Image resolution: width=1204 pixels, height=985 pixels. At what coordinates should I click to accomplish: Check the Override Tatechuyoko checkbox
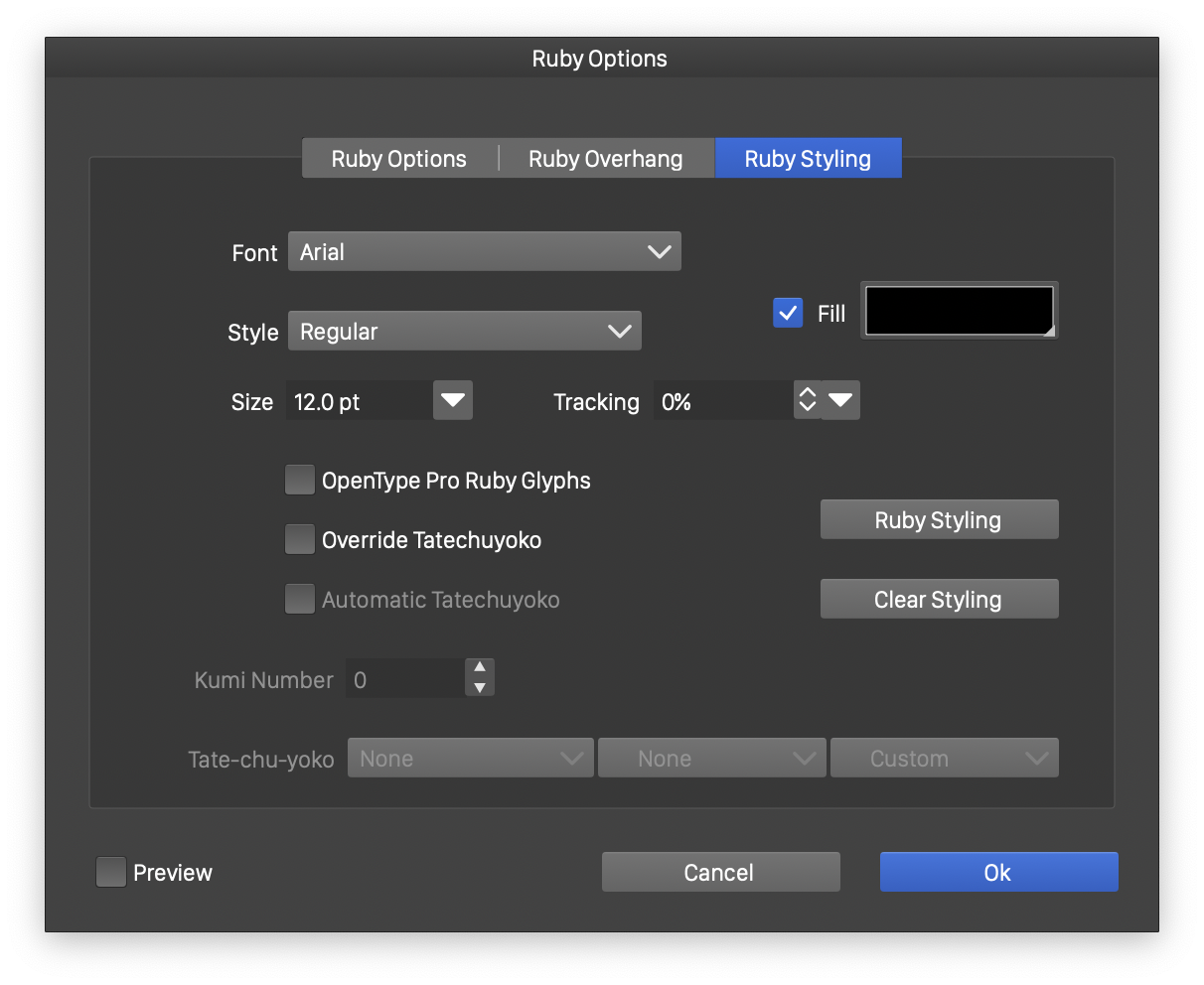click(300, 540)
